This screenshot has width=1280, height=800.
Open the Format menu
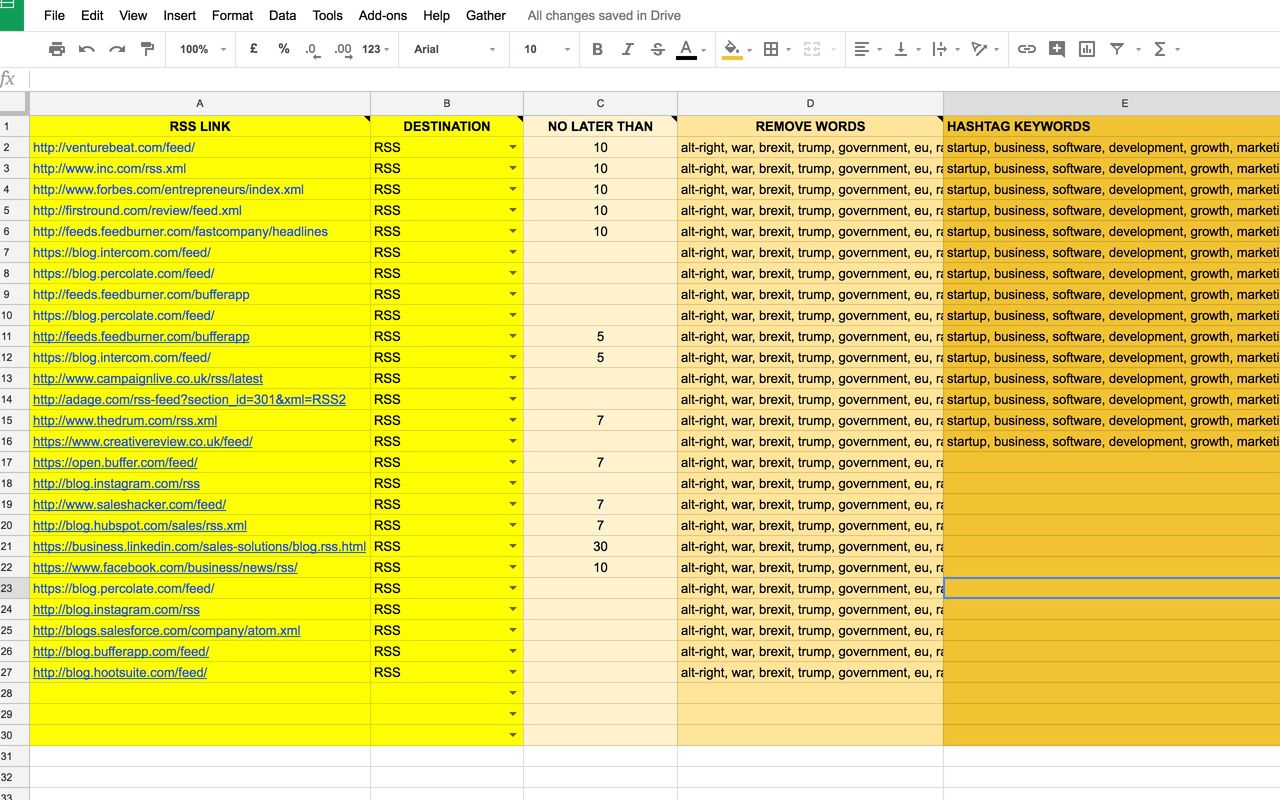(232, 15)
